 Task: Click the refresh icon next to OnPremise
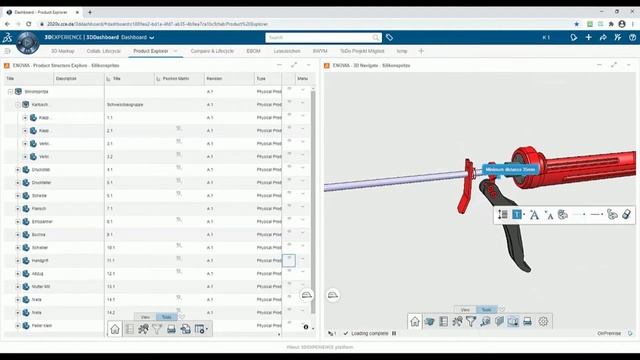630,333
